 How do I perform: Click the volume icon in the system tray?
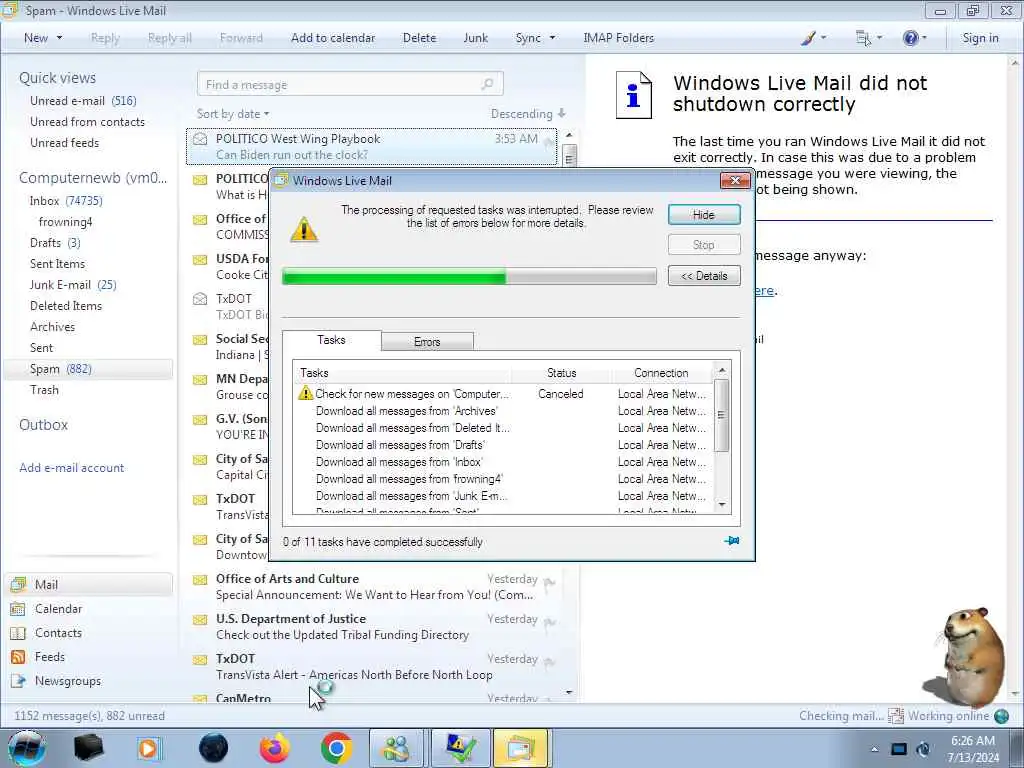pyautogui.click(x=923, y=749)
